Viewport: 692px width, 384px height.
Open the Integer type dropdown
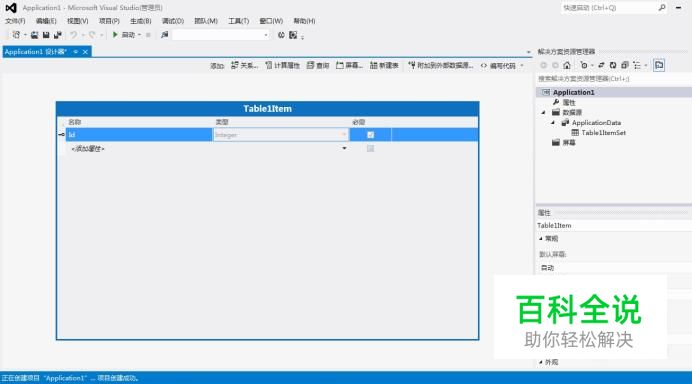coord(344,135)
